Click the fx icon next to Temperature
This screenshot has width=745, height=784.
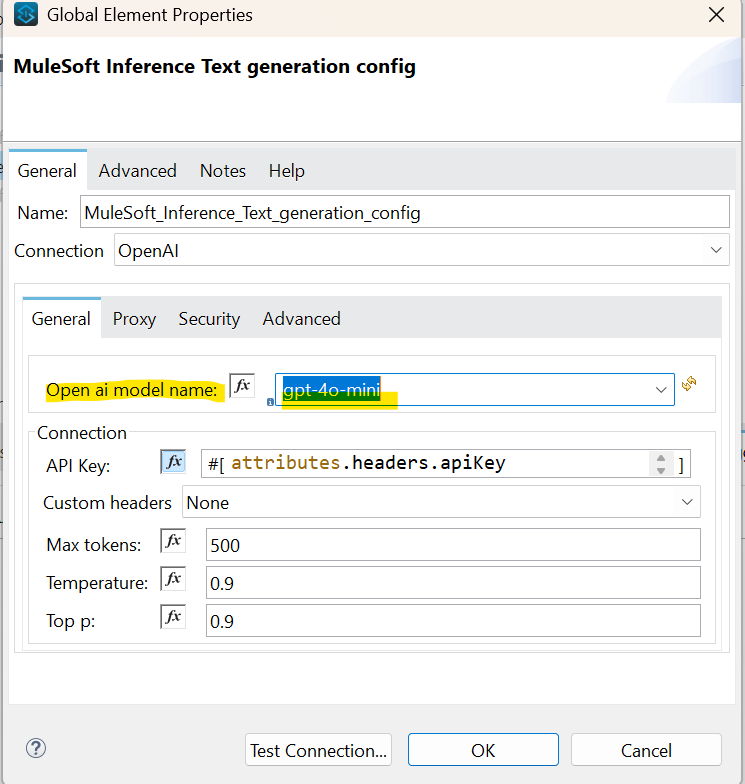[173, 579]
